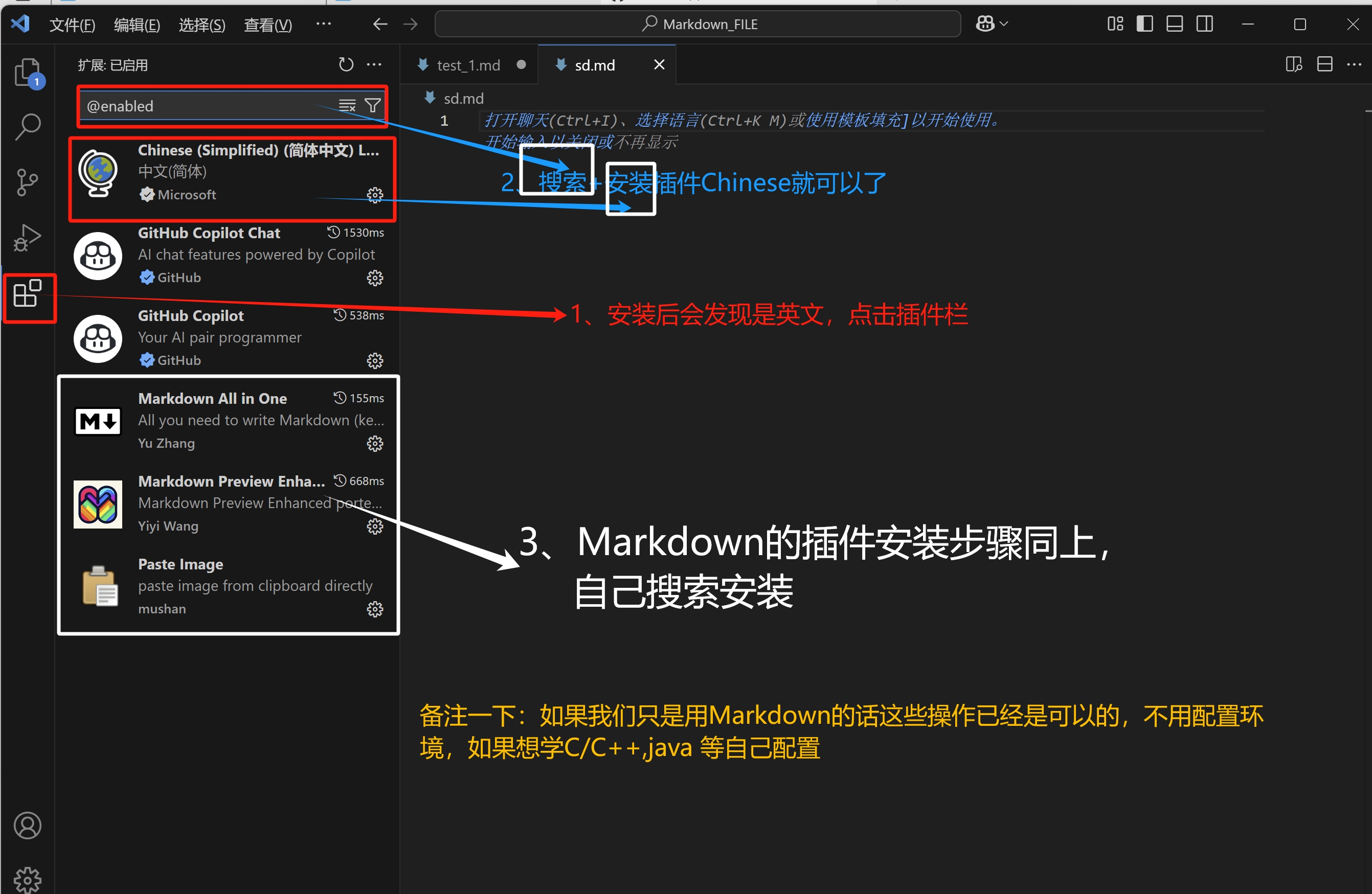Split the editor using the split icon
Viewport: 1372px width, 894px height.
point(1324,64)
